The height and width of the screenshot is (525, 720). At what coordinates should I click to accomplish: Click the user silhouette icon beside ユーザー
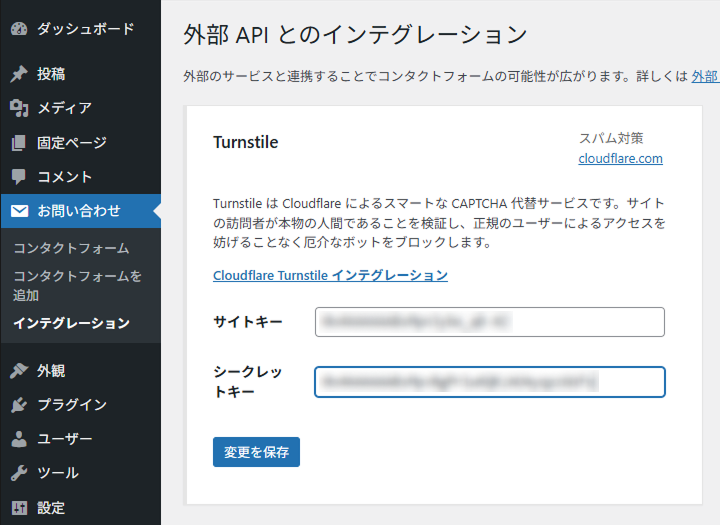coord(19,439)
